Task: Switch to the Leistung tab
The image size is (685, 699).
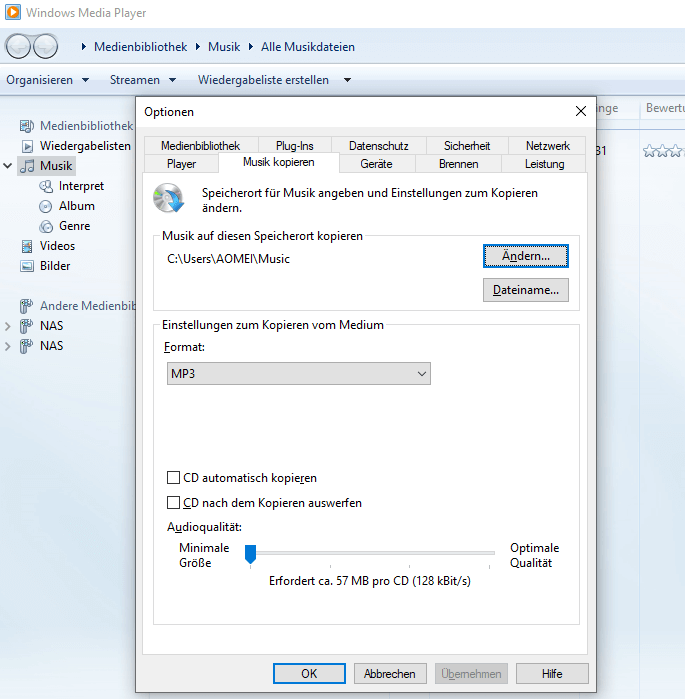Action: coord(544,164)
